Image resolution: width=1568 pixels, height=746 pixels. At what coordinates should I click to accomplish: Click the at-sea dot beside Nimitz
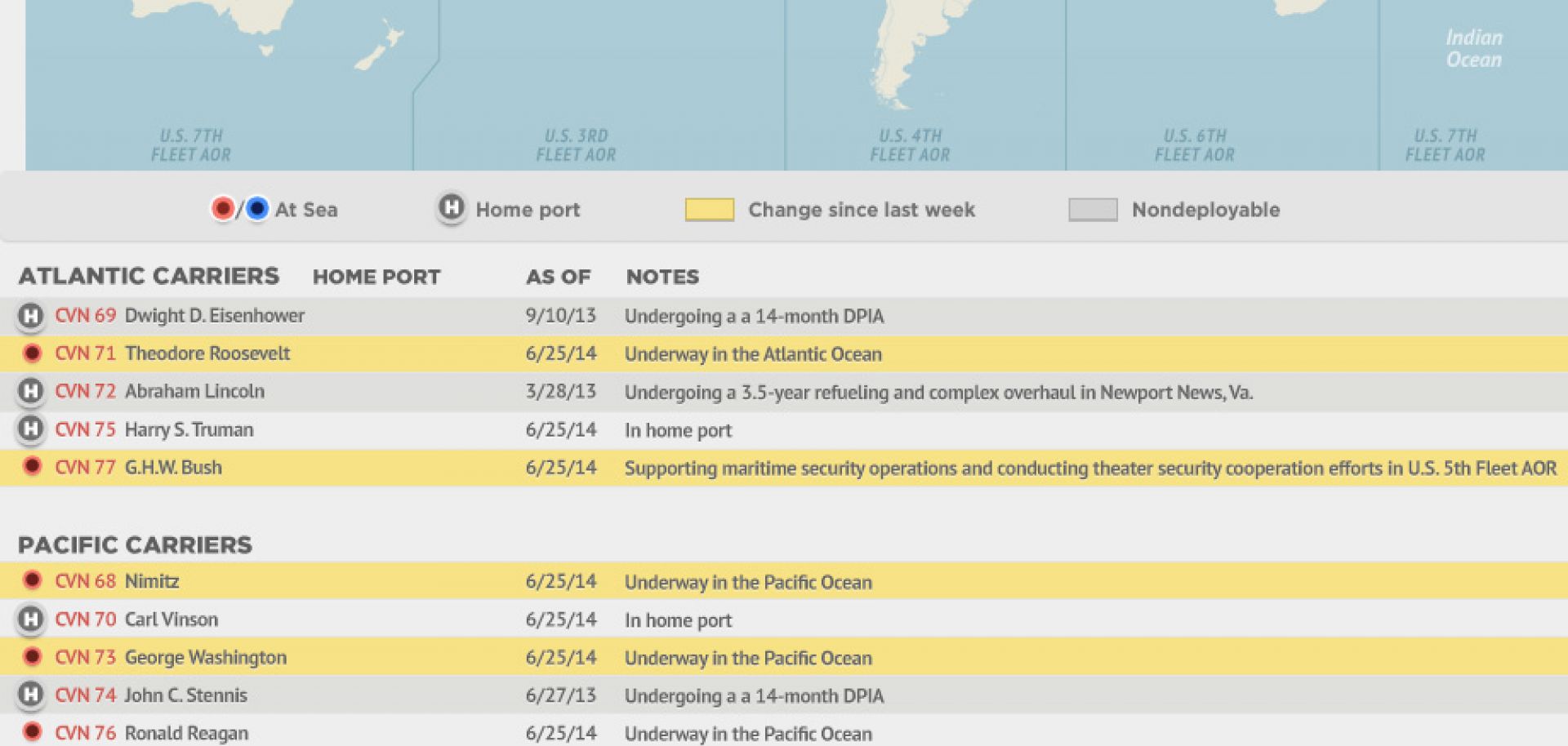[31, 581]
